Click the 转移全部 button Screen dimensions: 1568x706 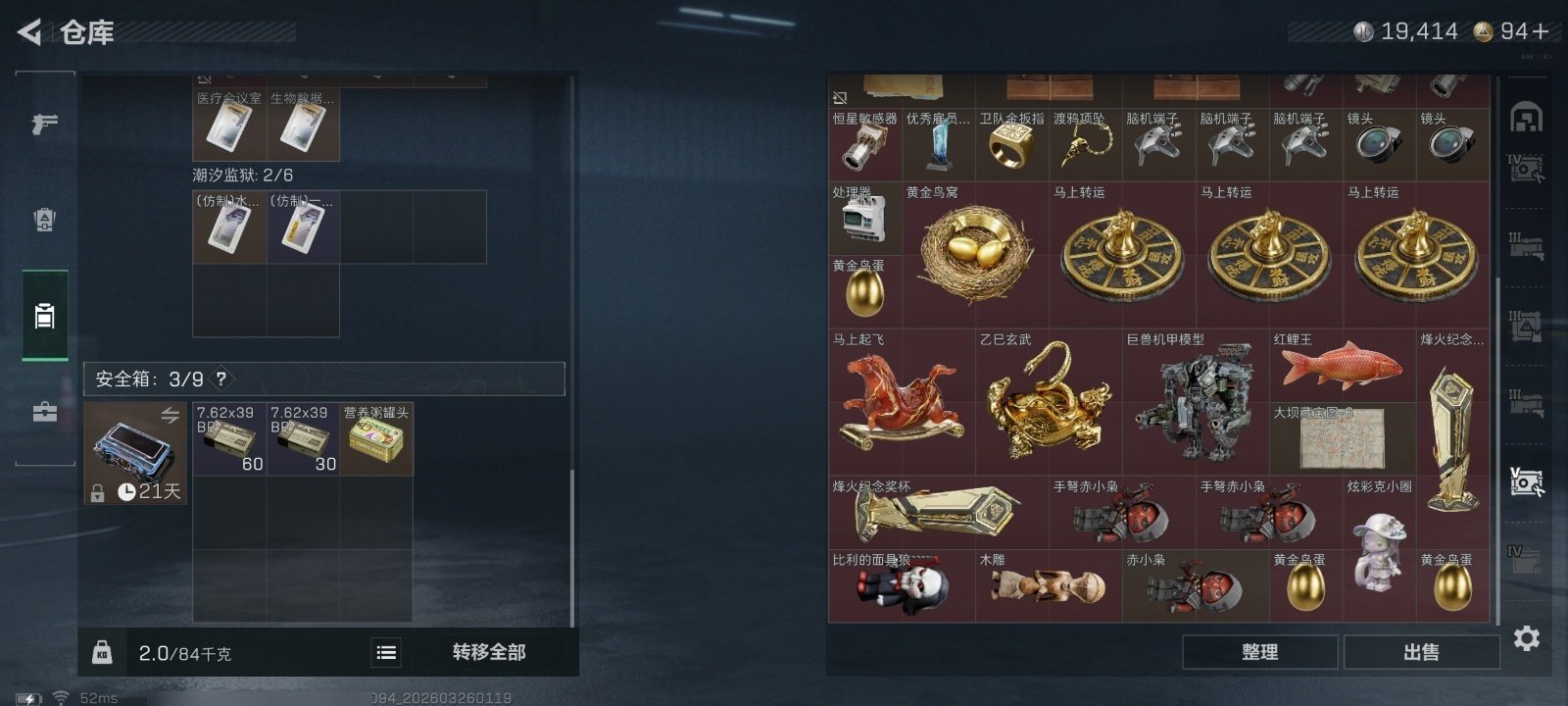pyautogui.click(x=489, y=652)
